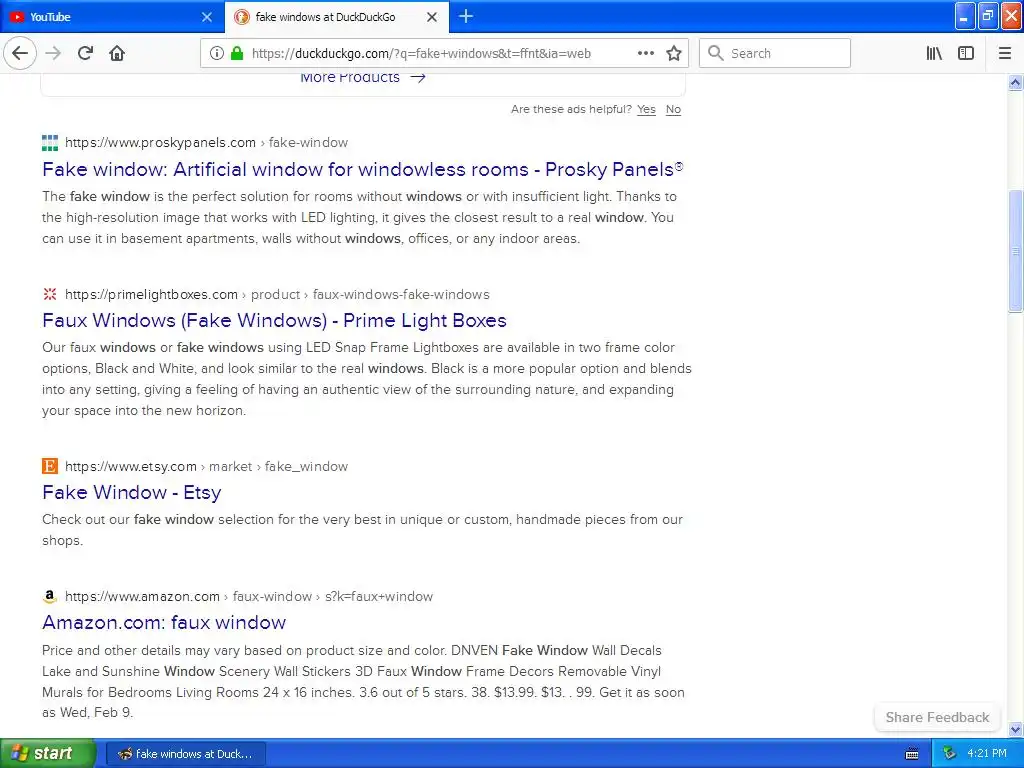Click the primelightboxes.com URL breadcrumb
The height and width of the screenshot is (768, 1024).
tap(277, 294)
